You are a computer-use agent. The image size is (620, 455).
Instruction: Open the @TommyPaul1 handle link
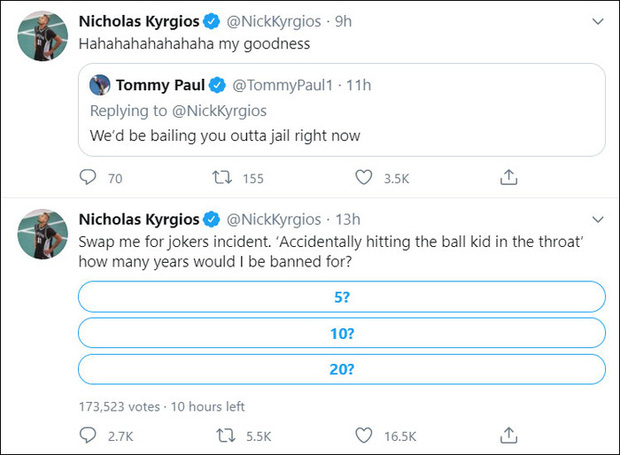283,85
